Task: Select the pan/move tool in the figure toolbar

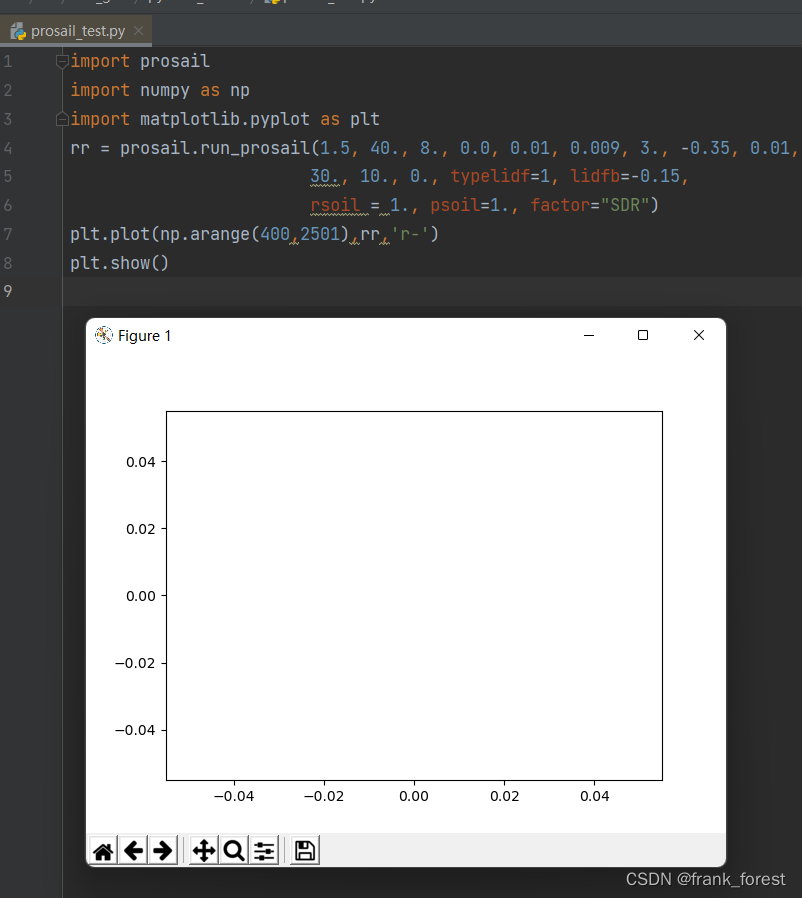Action: click(x=203, y=850)
